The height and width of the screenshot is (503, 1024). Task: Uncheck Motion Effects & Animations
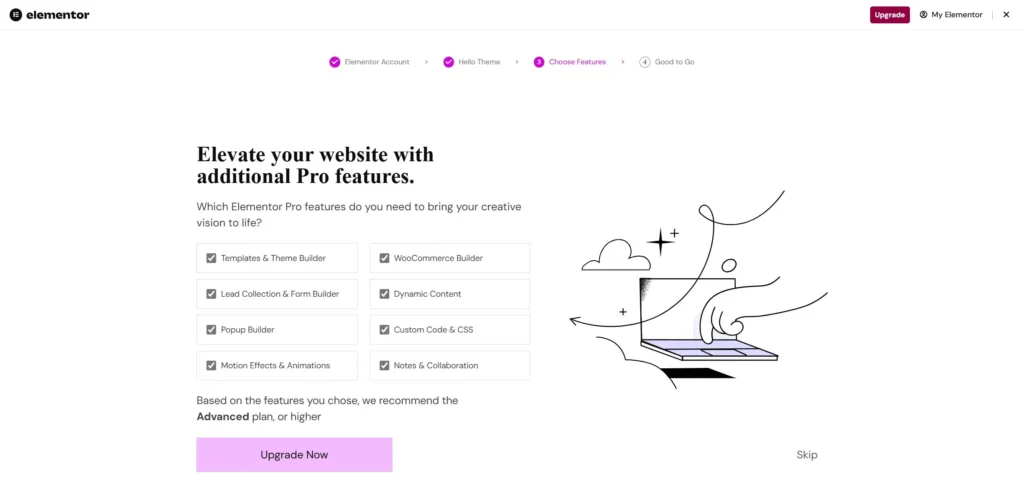[211, 366]
